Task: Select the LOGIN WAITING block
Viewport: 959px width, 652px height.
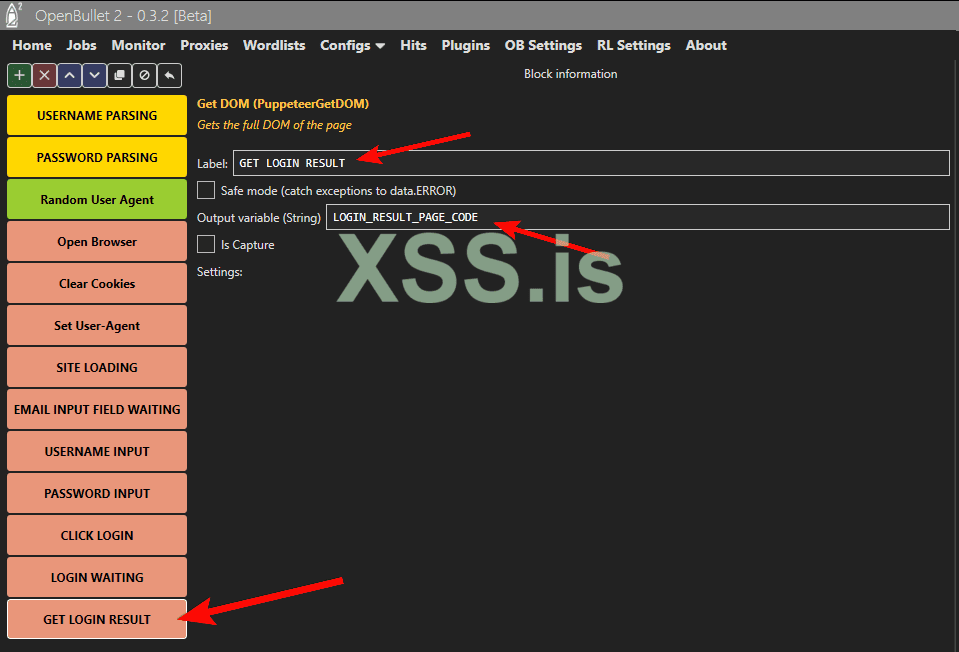Action: tap(97, 577)
